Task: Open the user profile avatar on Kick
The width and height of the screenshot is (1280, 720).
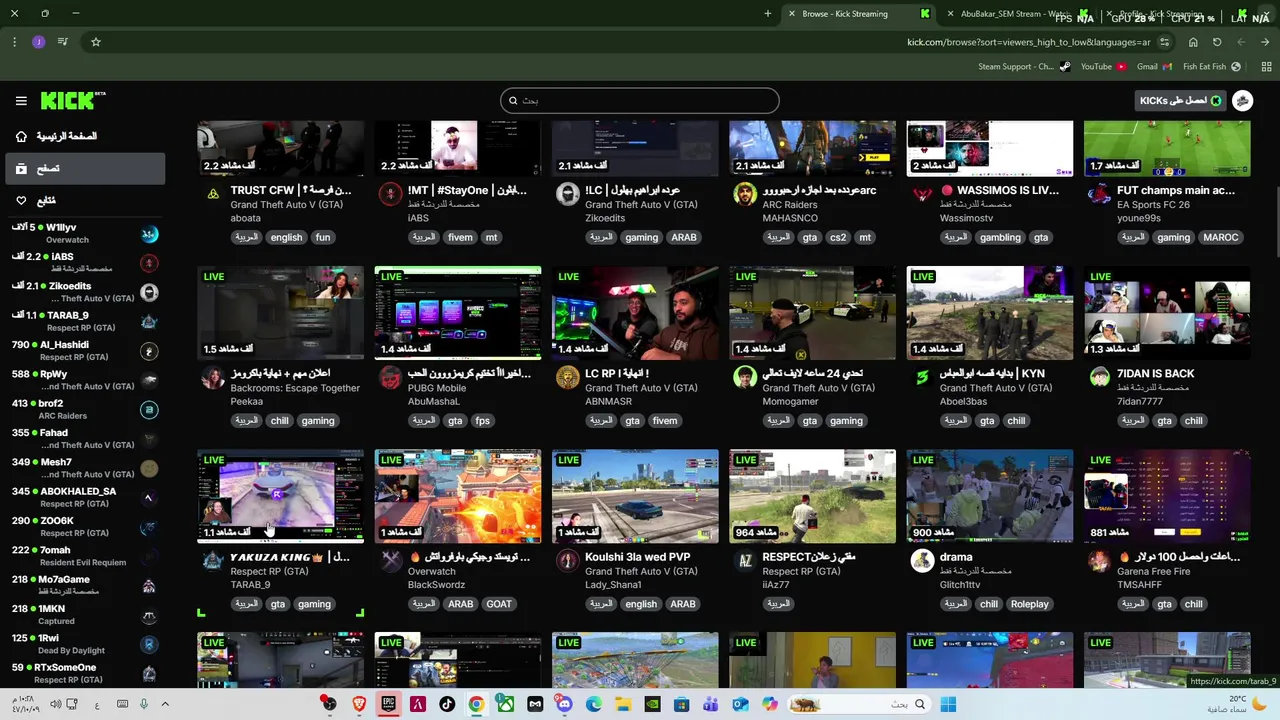Action: click(1243, 101)
